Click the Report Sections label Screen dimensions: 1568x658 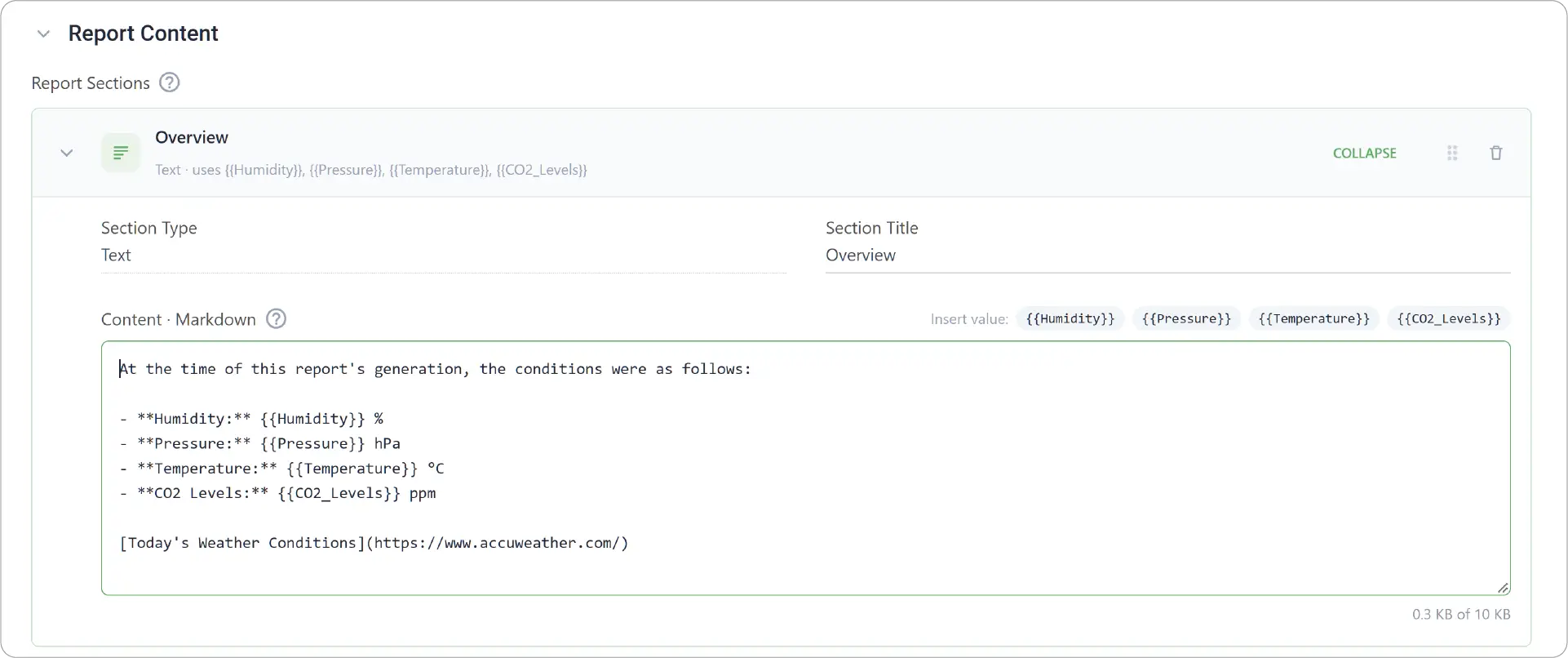[91, 83]
